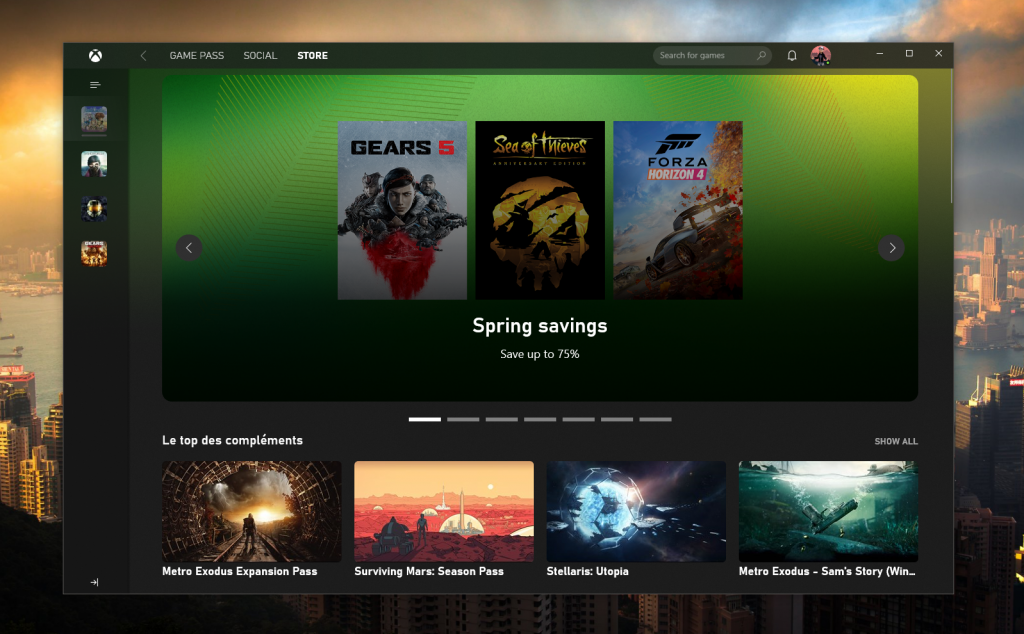This screenshot has width=1024, height=634.
Task: Open the Forza Horizon 4 cover
Action: [678, 210]
